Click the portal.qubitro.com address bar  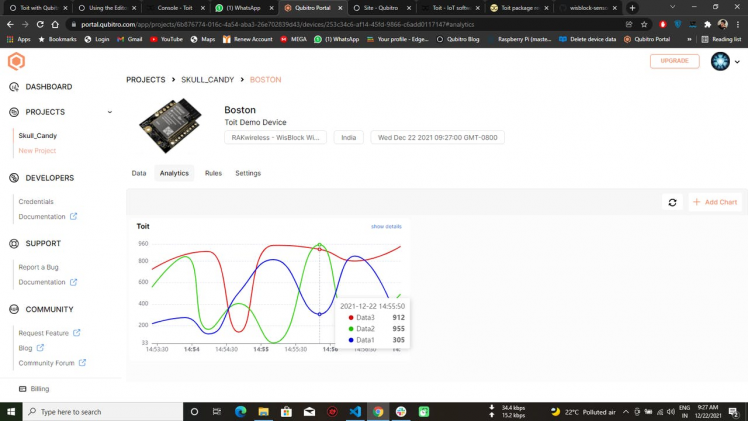(x=343, y=24)
